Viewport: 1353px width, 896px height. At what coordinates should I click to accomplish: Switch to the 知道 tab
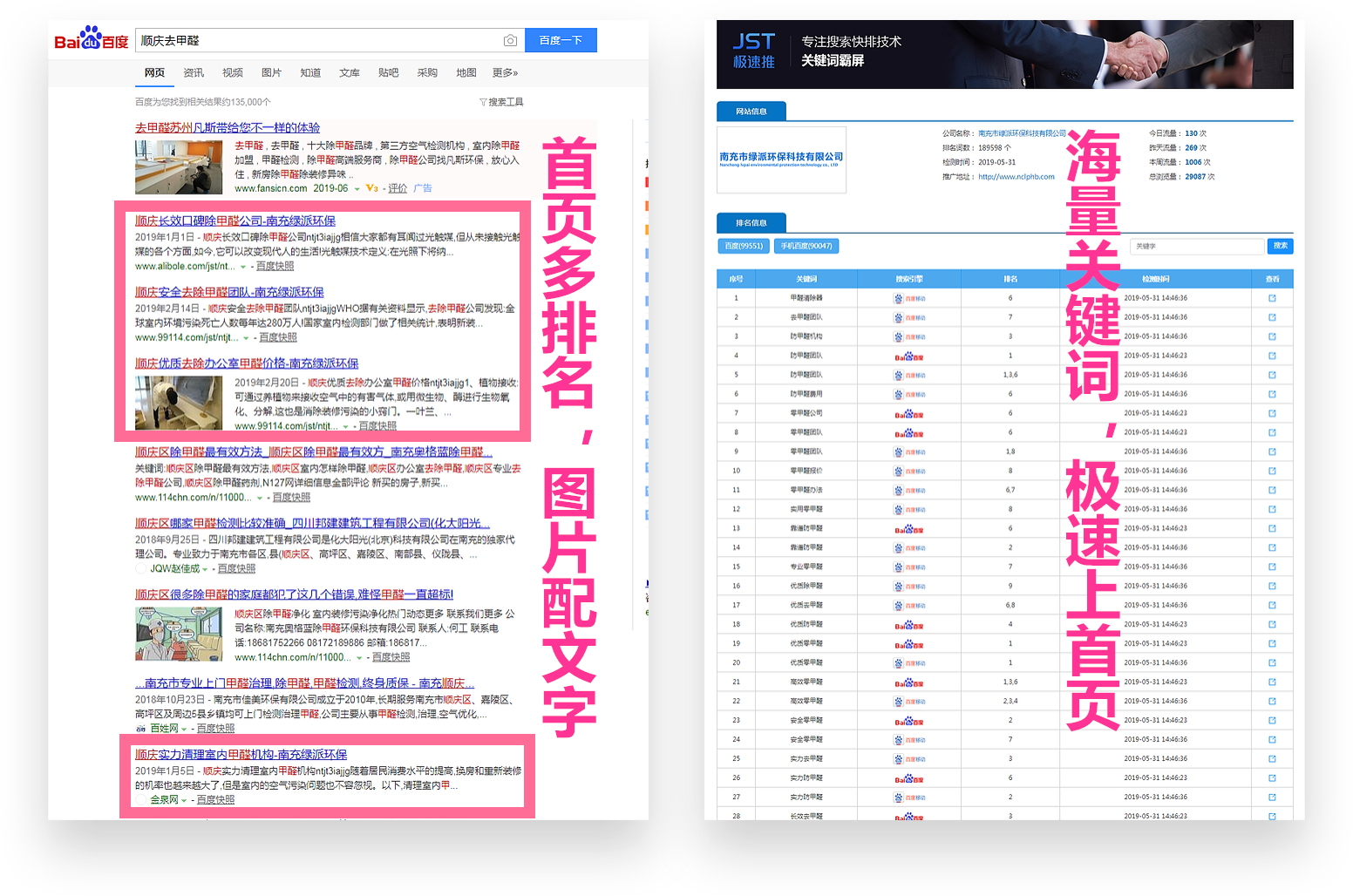(310, 72)
